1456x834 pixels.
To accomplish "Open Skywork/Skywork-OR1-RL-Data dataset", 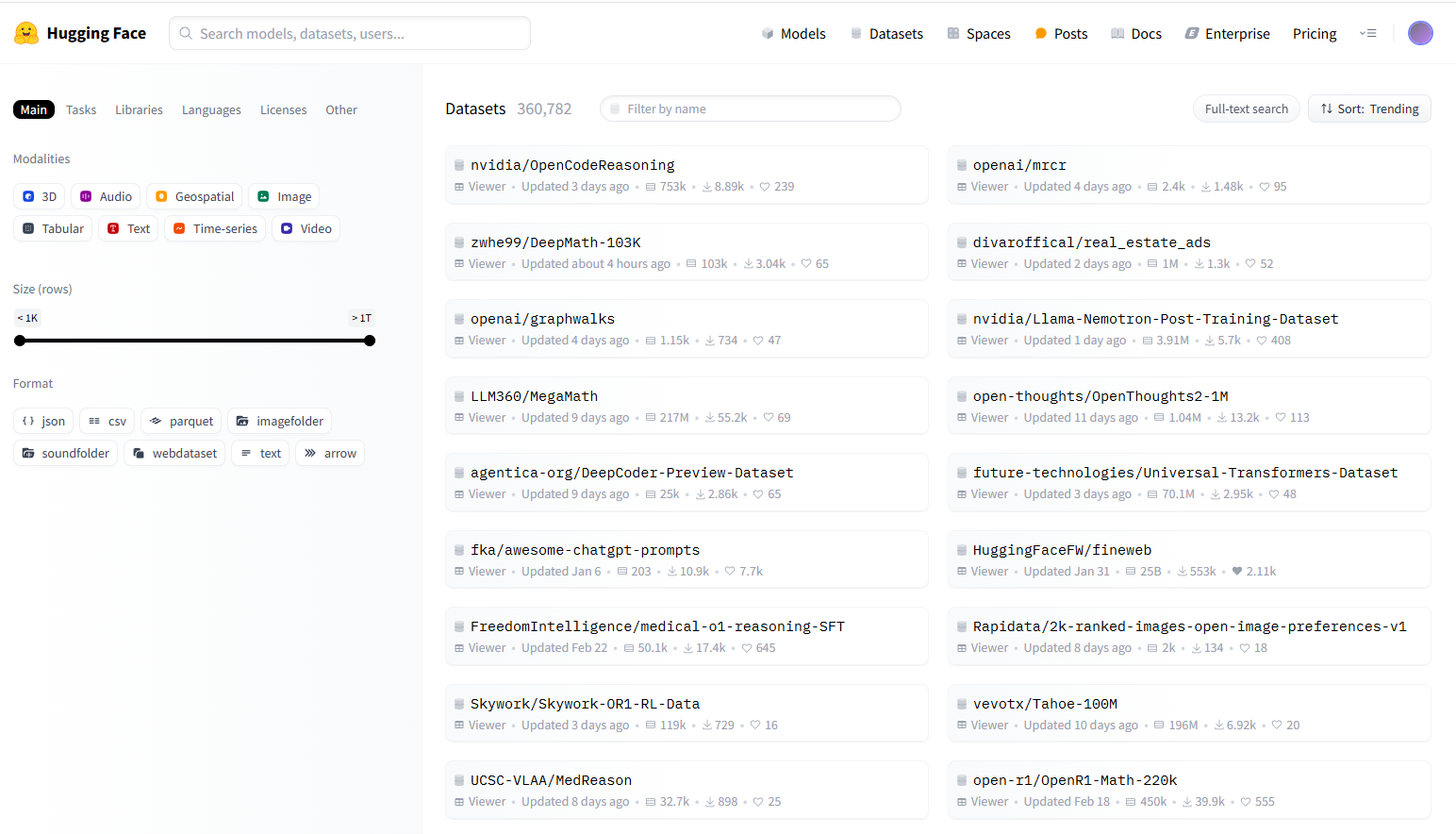I will click(x=687, y=713).
